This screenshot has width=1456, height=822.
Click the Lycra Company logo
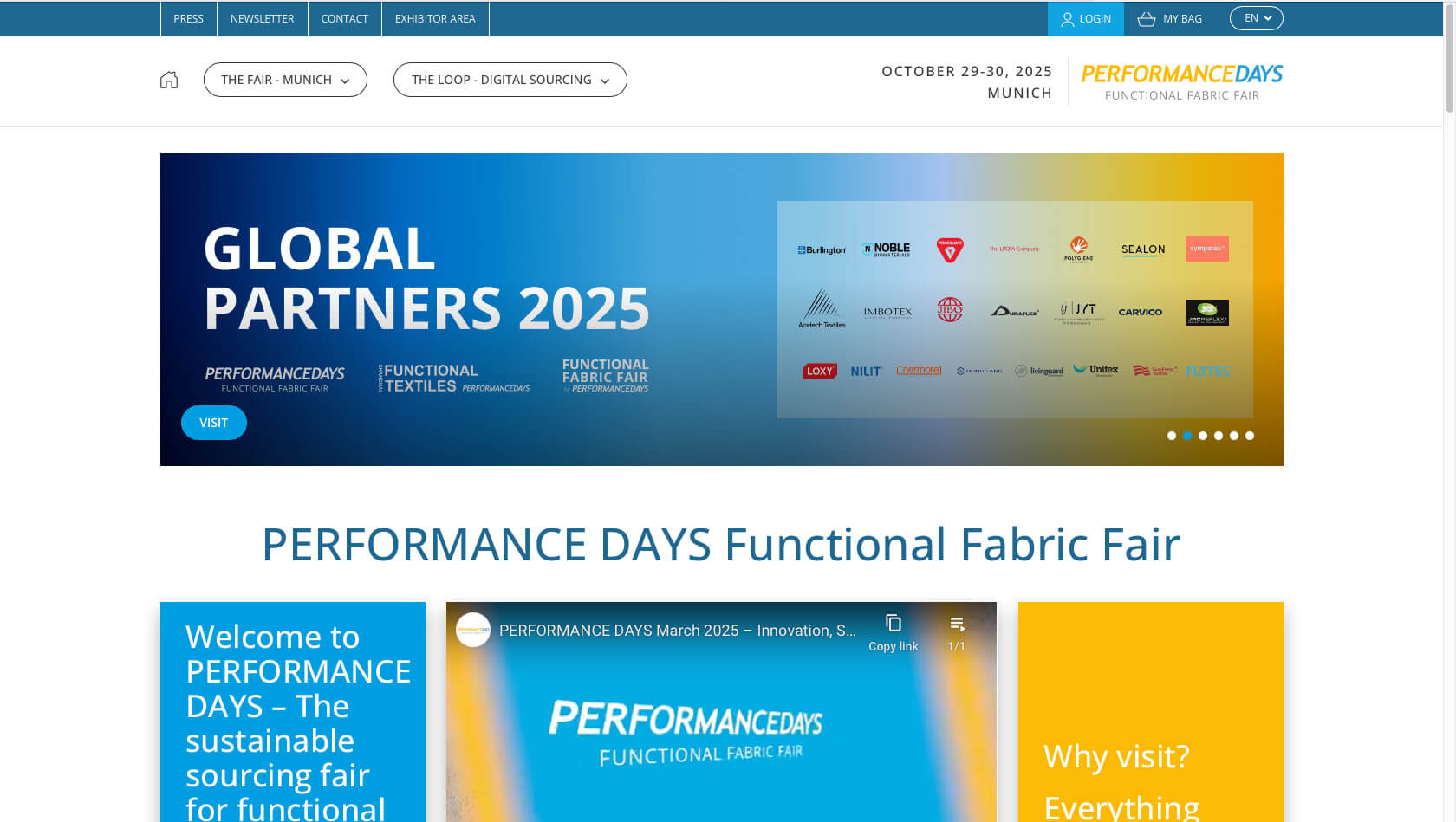(x=1014, y=249)
